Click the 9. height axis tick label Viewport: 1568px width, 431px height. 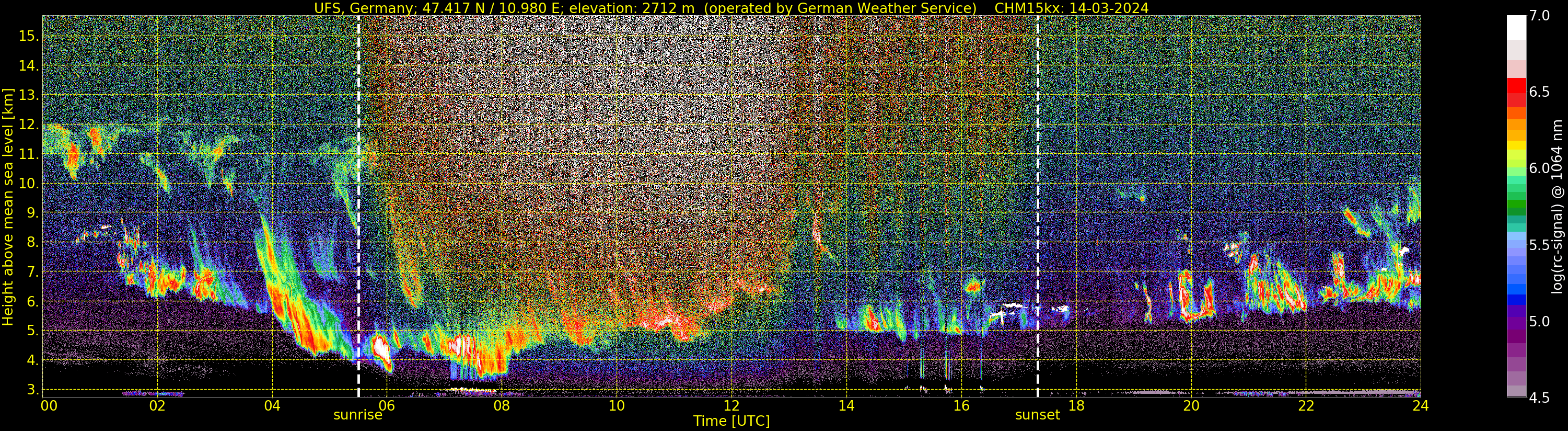pos(32,213)
